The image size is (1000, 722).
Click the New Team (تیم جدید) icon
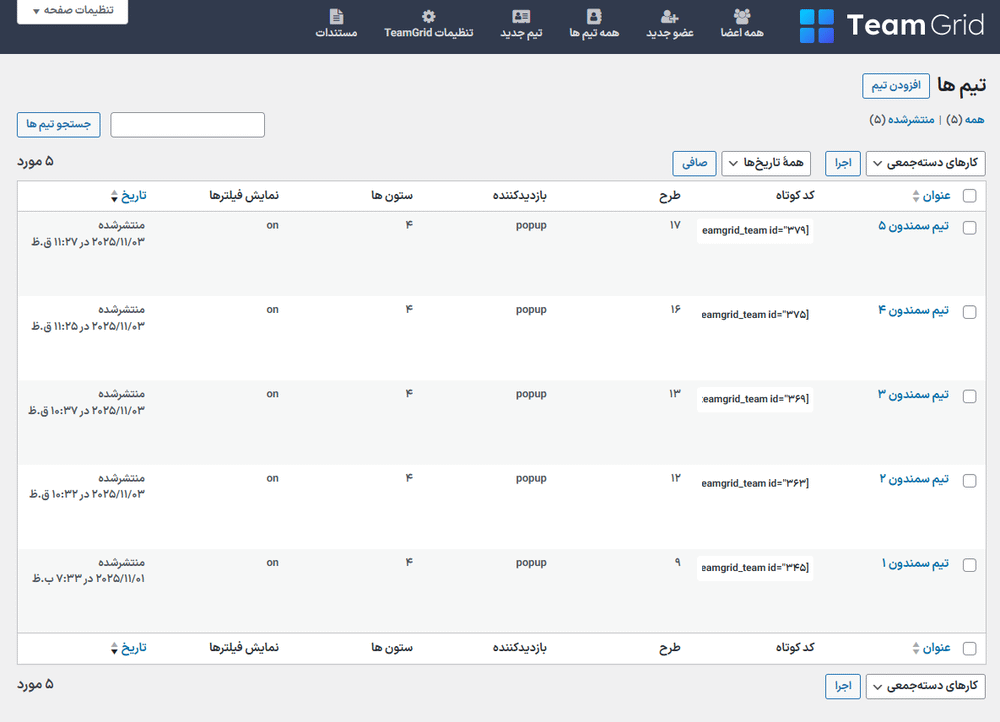521,17
